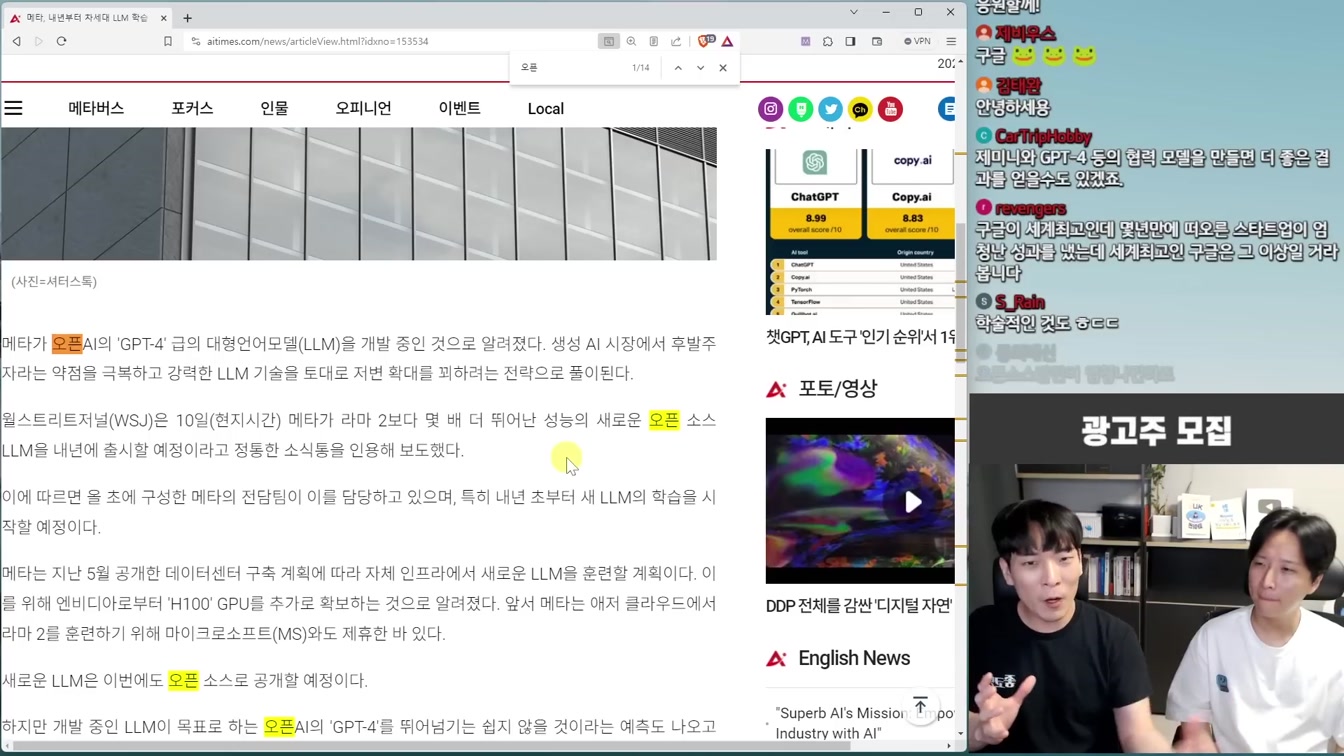Click the article photo above the caption

click(x=359, y=193)
